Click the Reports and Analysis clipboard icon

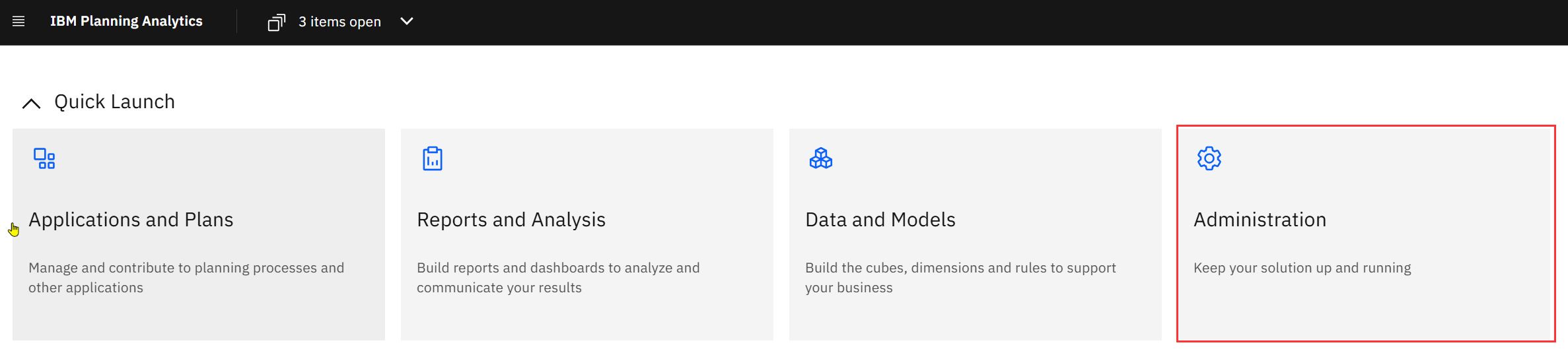433,158
